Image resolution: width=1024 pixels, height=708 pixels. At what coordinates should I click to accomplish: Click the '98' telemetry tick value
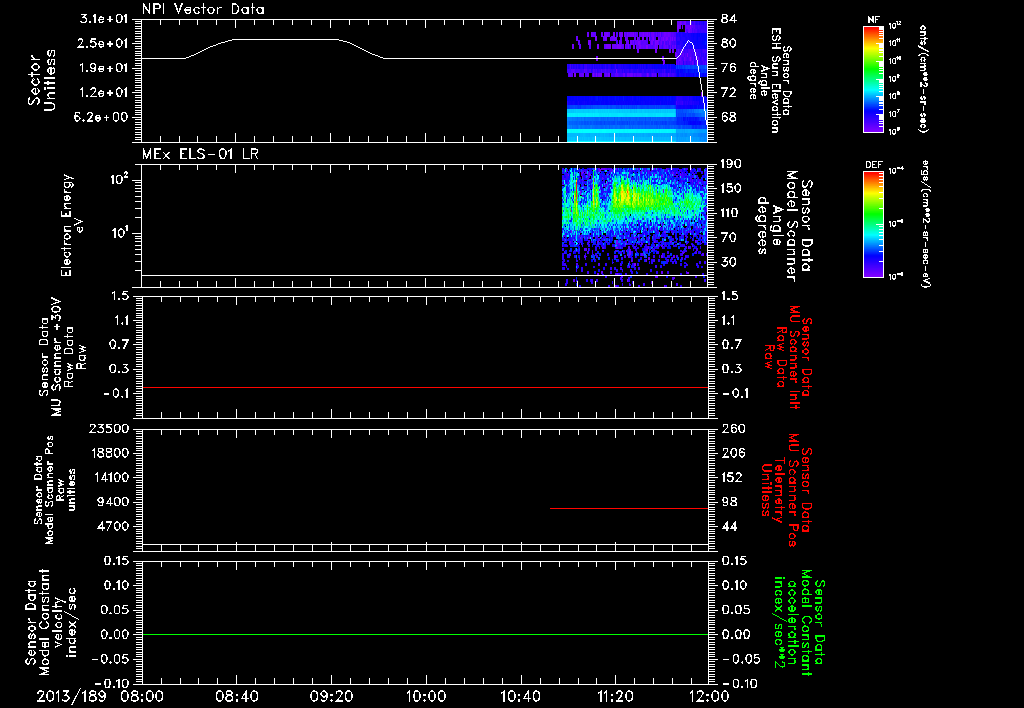[x=729, y=502]
